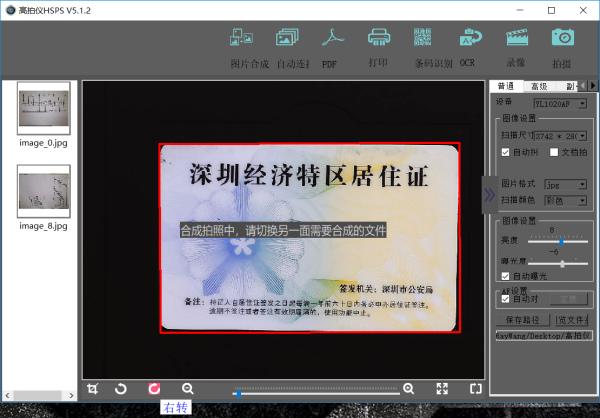Click the fit-to-window expand arrows icon

pyautogui.click(x=442, y=389)
